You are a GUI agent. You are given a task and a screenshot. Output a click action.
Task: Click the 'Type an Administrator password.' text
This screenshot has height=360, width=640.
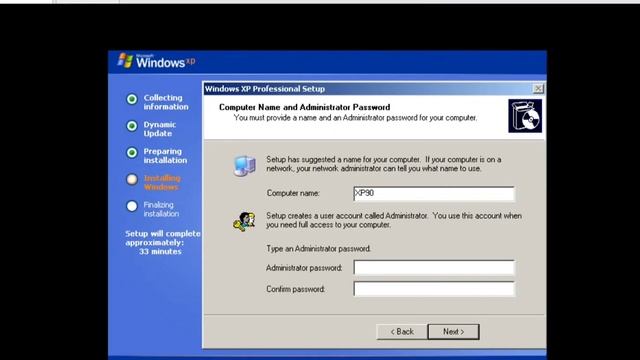(x=318, y=249)
